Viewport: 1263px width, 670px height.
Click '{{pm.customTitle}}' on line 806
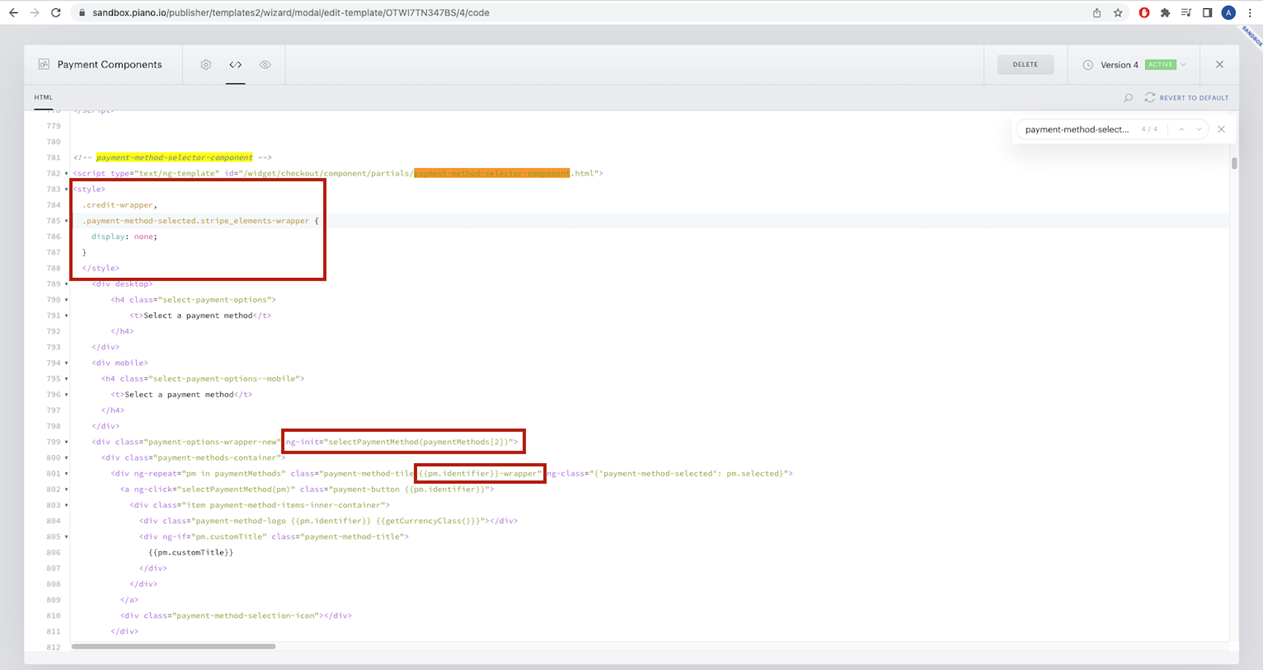click(190, 553)
